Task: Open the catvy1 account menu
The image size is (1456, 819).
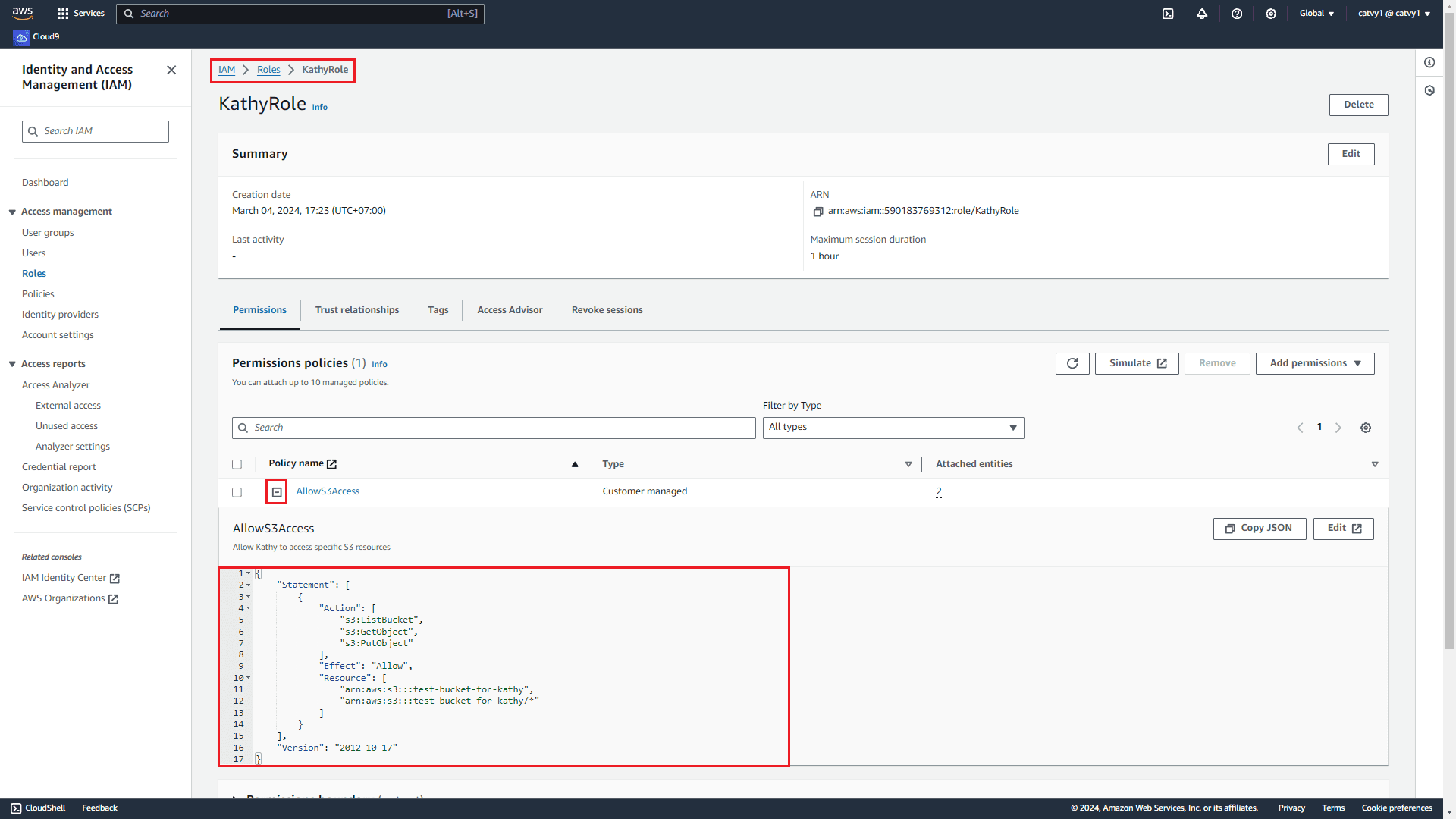Action: [x=1394, y=14]
